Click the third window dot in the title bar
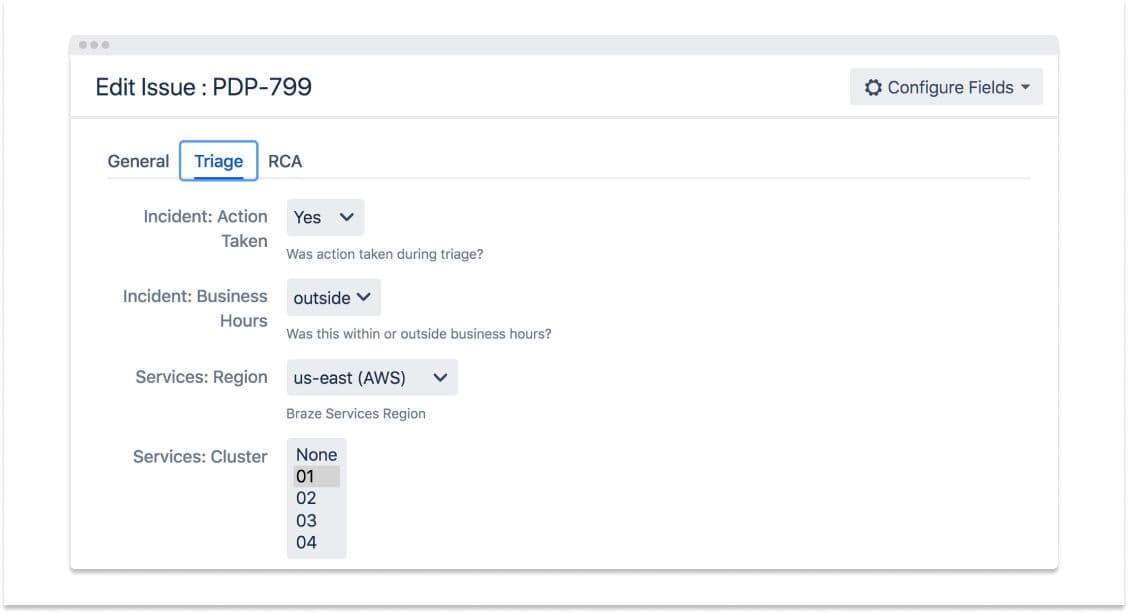Screen dimensions: 1128x613 click(x=105, y=45)
